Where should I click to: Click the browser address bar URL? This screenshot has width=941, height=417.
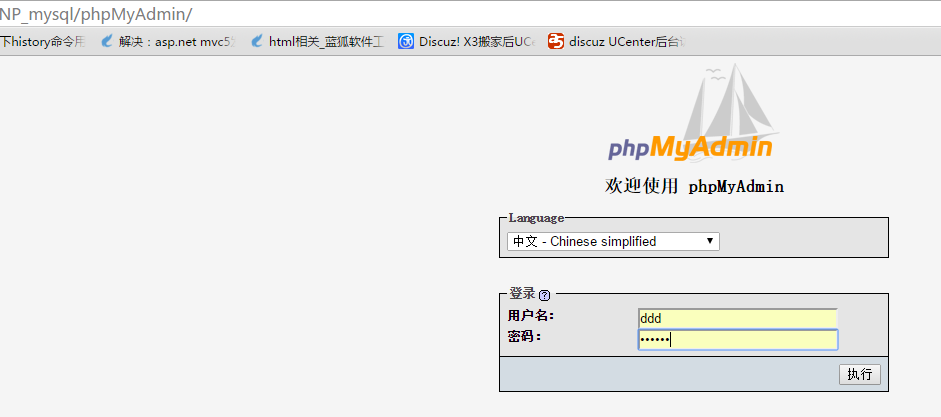click(96, 14)
